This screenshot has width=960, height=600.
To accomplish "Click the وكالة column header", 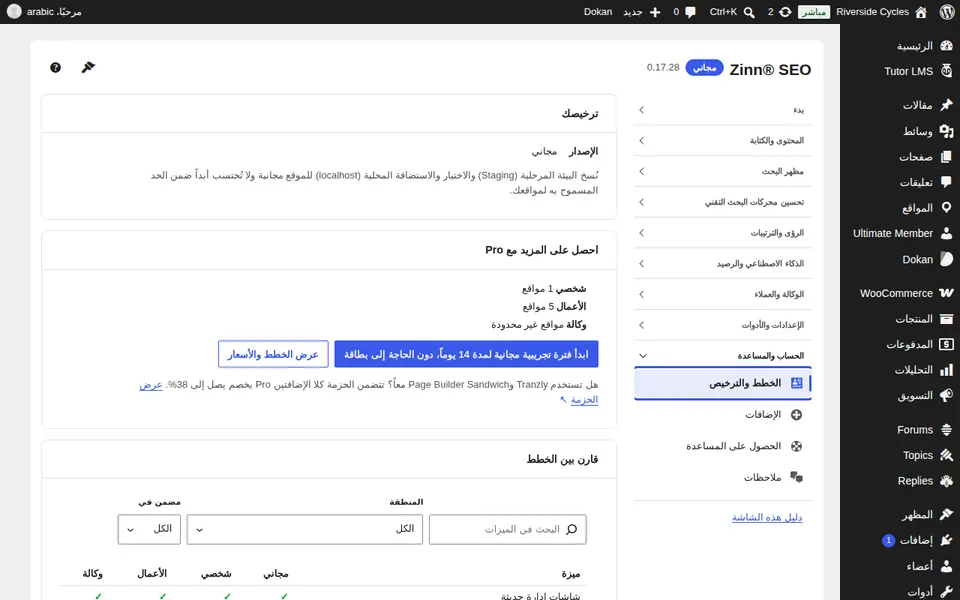I will (x=92, y=574).
